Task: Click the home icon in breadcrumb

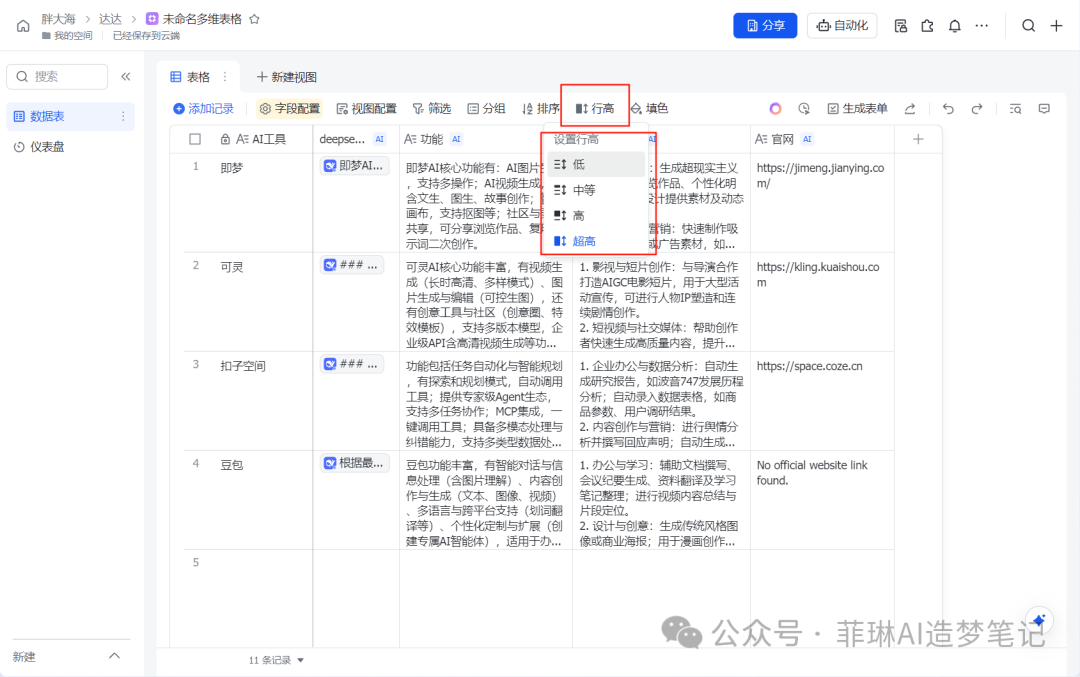Action: point(23,26)
